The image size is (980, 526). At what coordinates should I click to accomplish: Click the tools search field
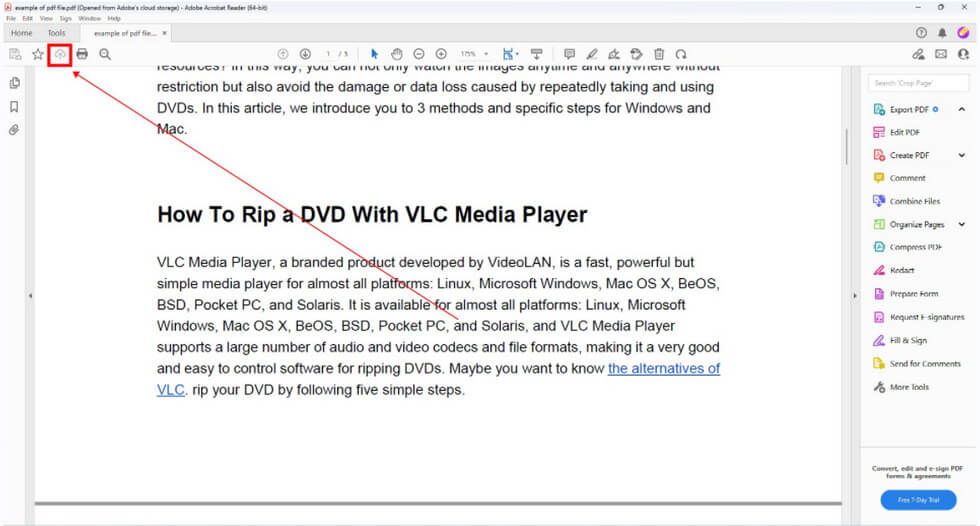pyautogui.click(x=918, y=83)
